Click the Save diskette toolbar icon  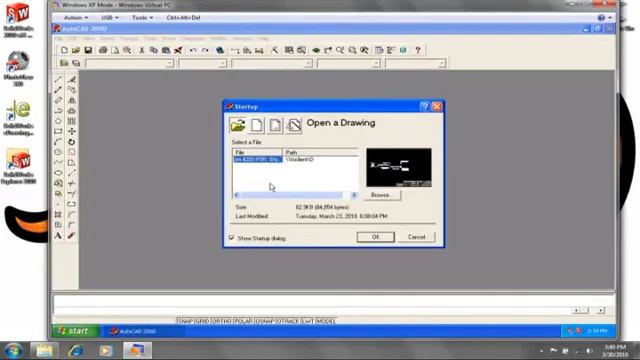88,50
